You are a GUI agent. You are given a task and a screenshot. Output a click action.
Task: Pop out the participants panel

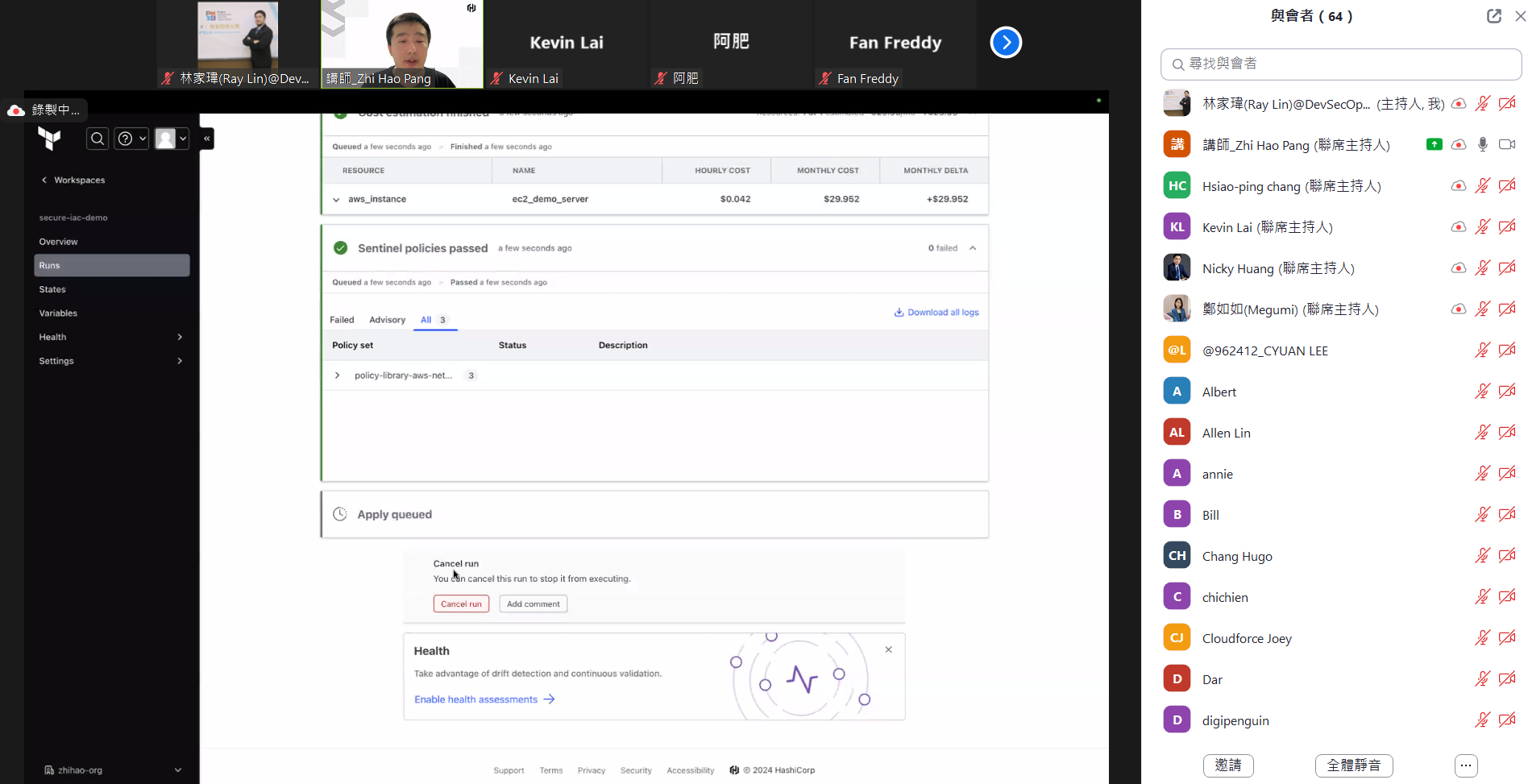pyautogui.click(x=1493, y=16)
